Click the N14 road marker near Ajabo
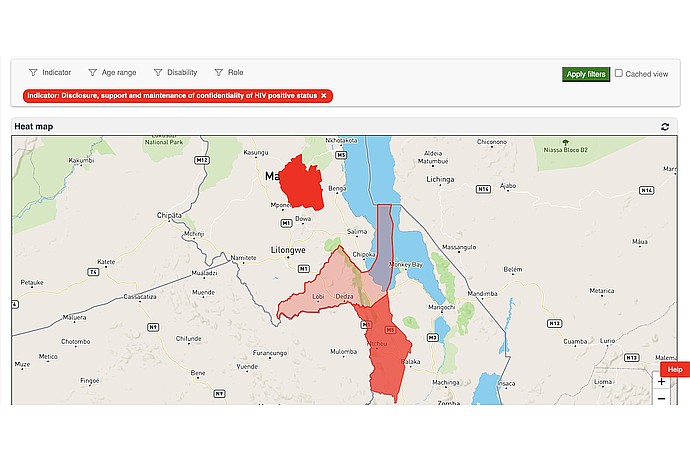Viewport: 690px width, 460px height. click(x=483, y=189)
